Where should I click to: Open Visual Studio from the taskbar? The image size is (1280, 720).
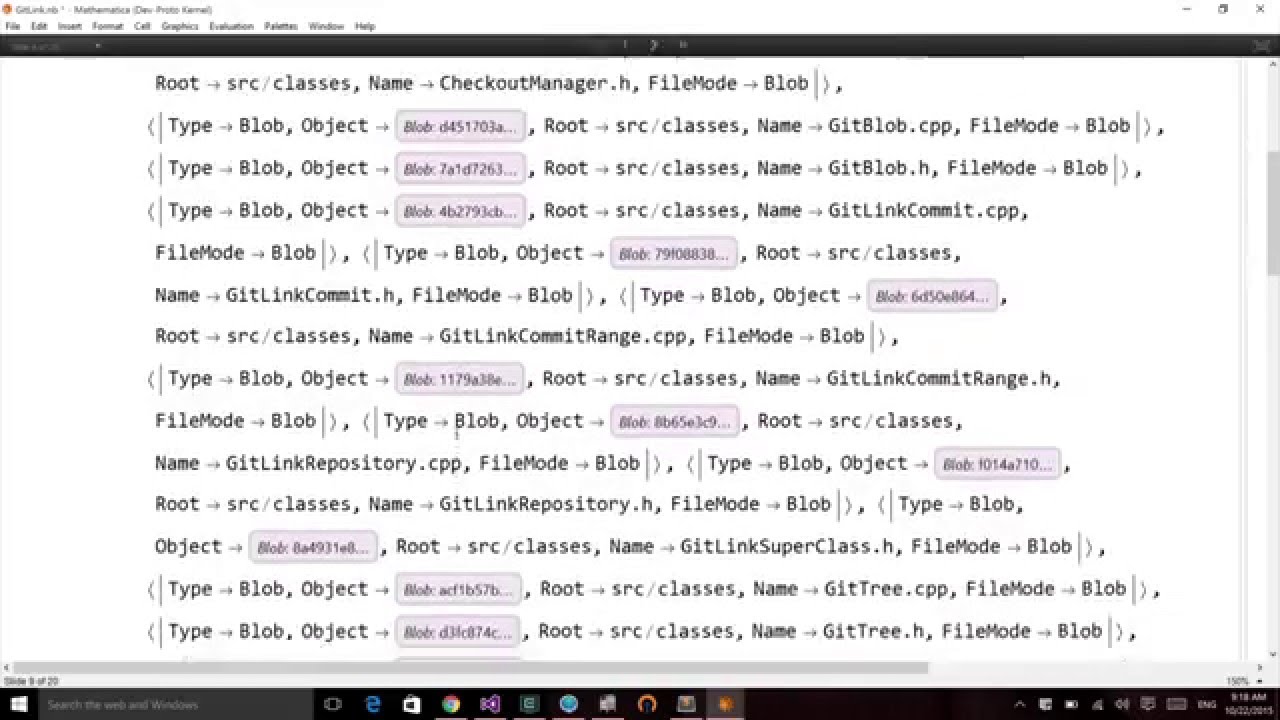tap(490, 704)
